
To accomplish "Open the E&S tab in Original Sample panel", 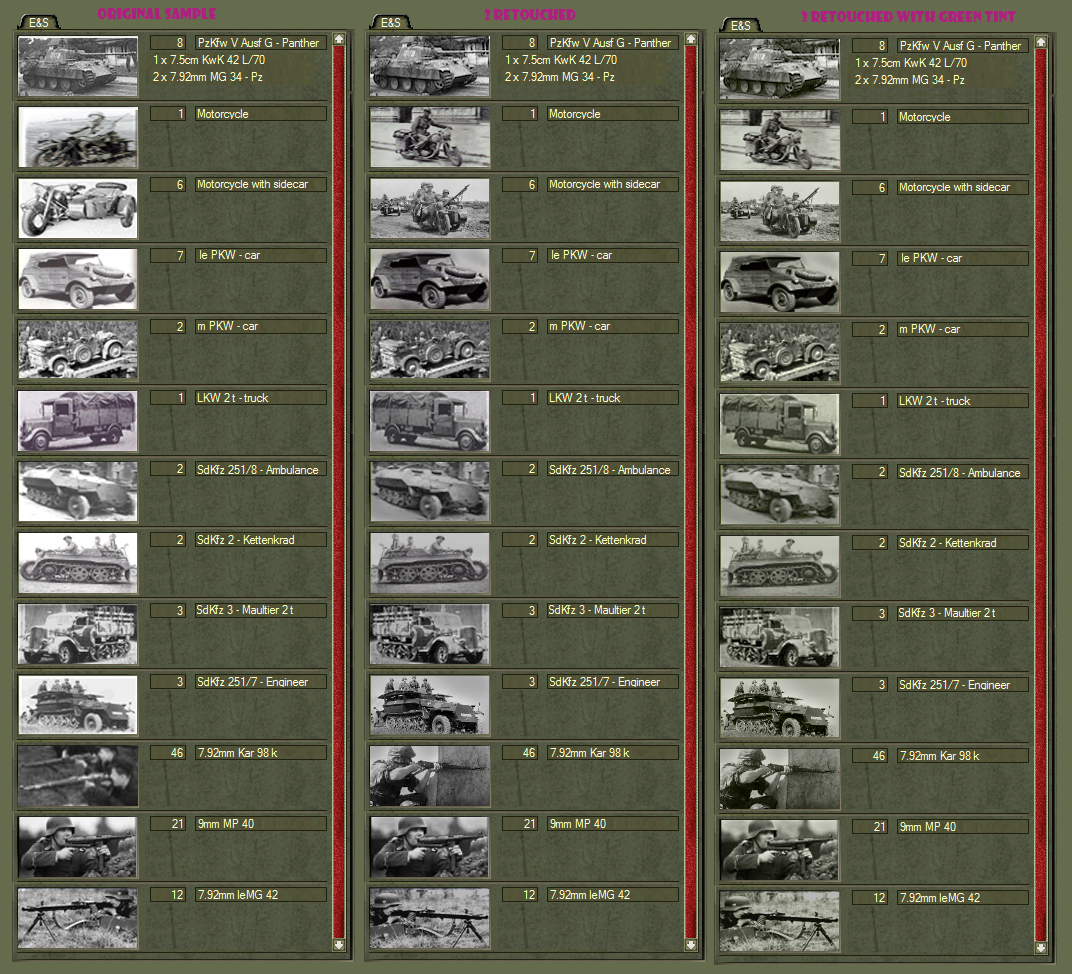I will pyautogui.click(x=38, y=23).
